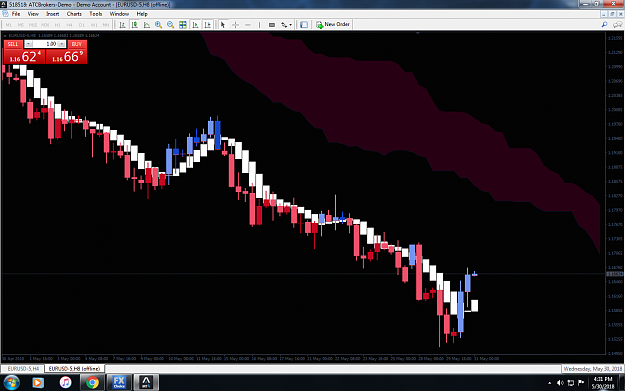Image resolution: width=625 pixels, height=391 pixels.
Task: Open the Insert menu
Action: (53, 14)
